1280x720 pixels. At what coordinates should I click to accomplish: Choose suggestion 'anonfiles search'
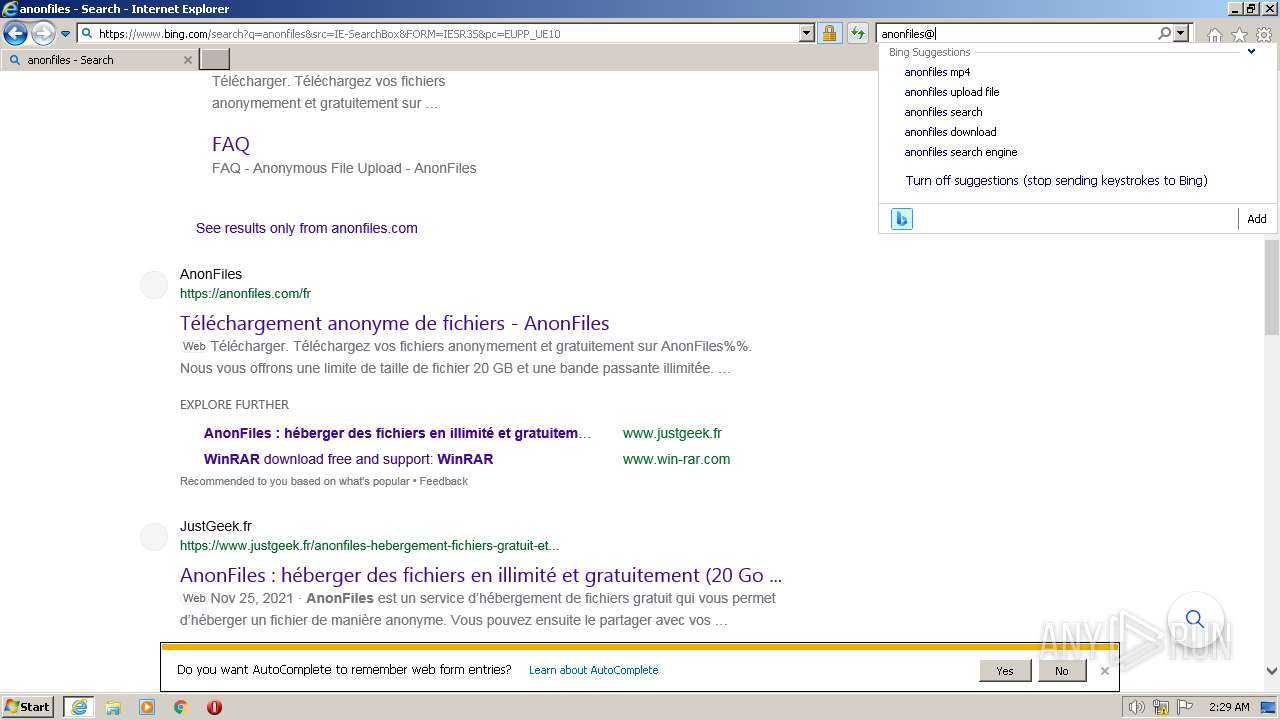click(x=943, y=112)
